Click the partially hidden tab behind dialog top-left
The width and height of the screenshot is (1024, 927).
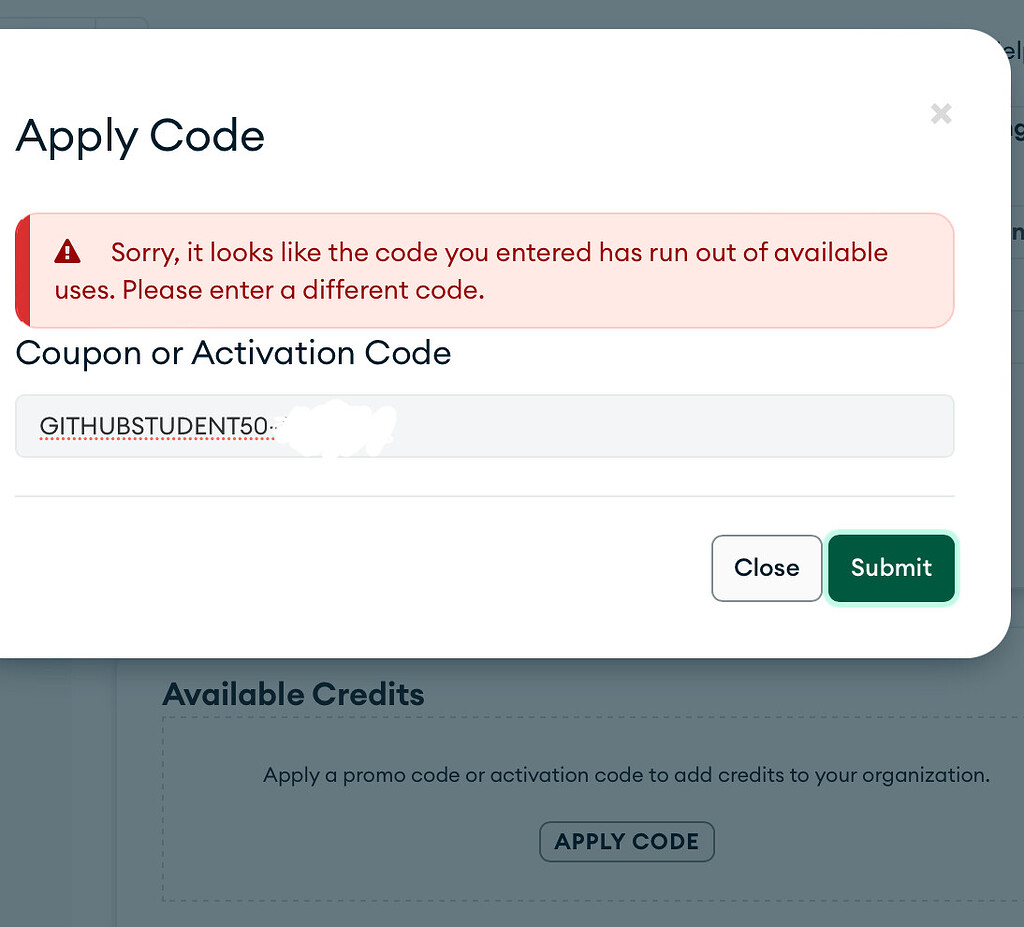[121, 24]
